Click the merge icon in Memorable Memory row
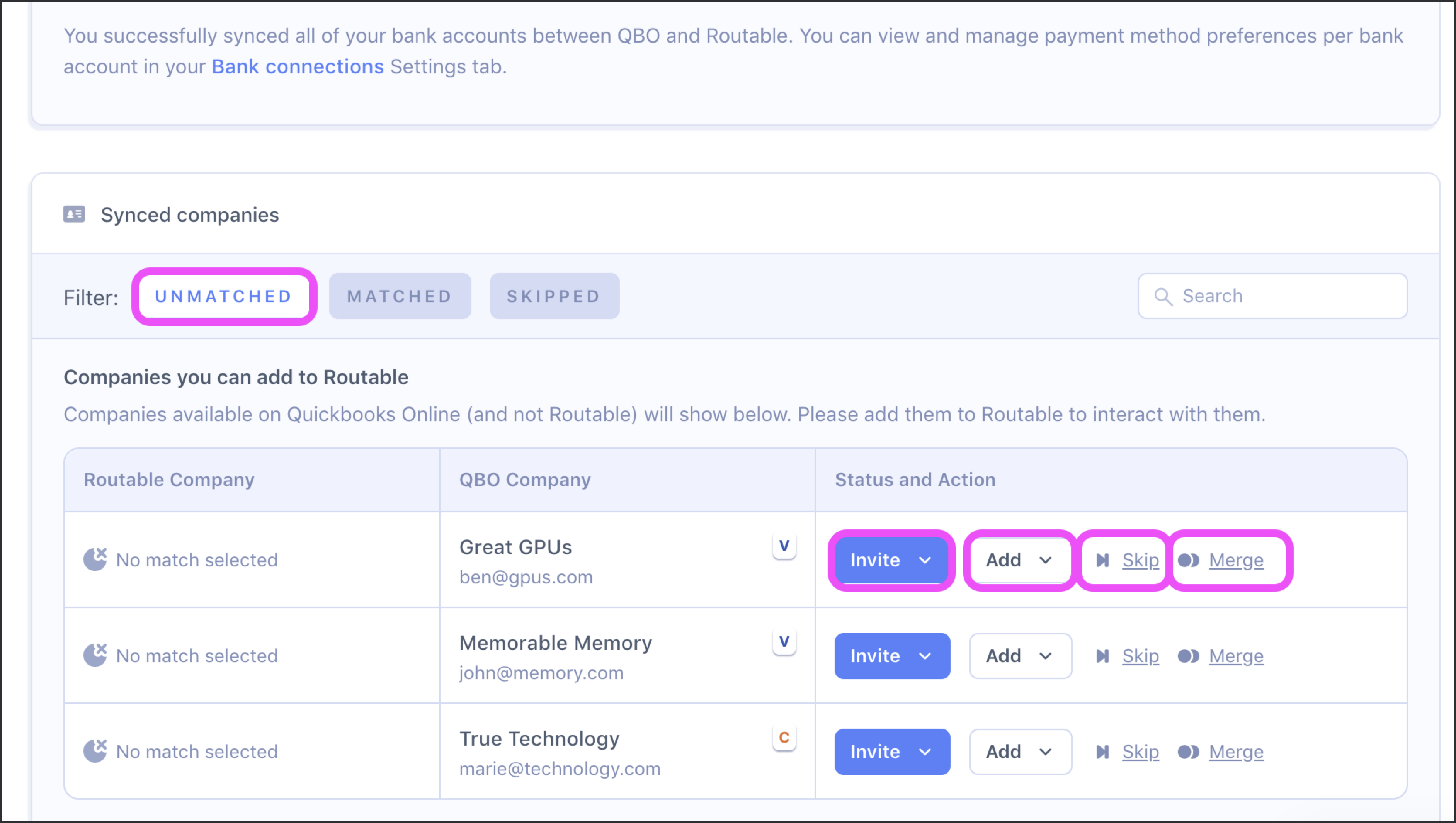The width and height of the screenshot is (1456, 823). (x=1189, y=656)
